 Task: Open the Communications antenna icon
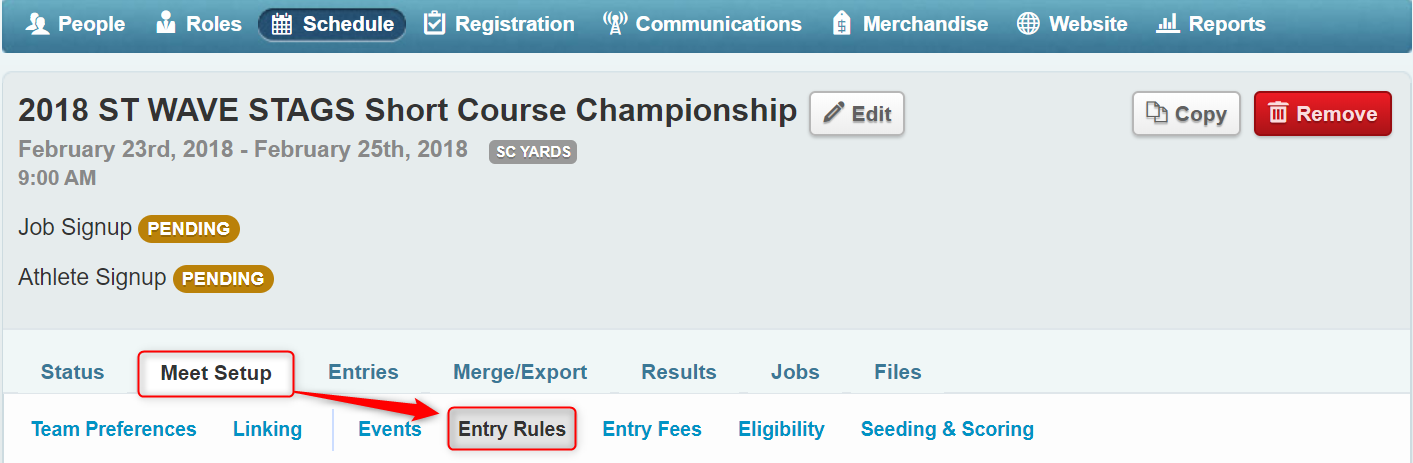pyautogui.click(x=615, y=24)
